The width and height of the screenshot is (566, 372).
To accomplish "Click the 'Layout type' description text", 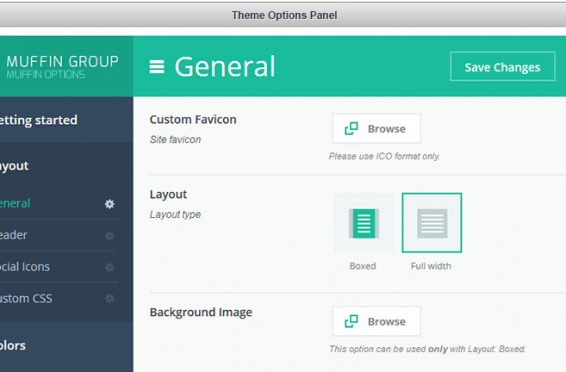I will 175,214.
